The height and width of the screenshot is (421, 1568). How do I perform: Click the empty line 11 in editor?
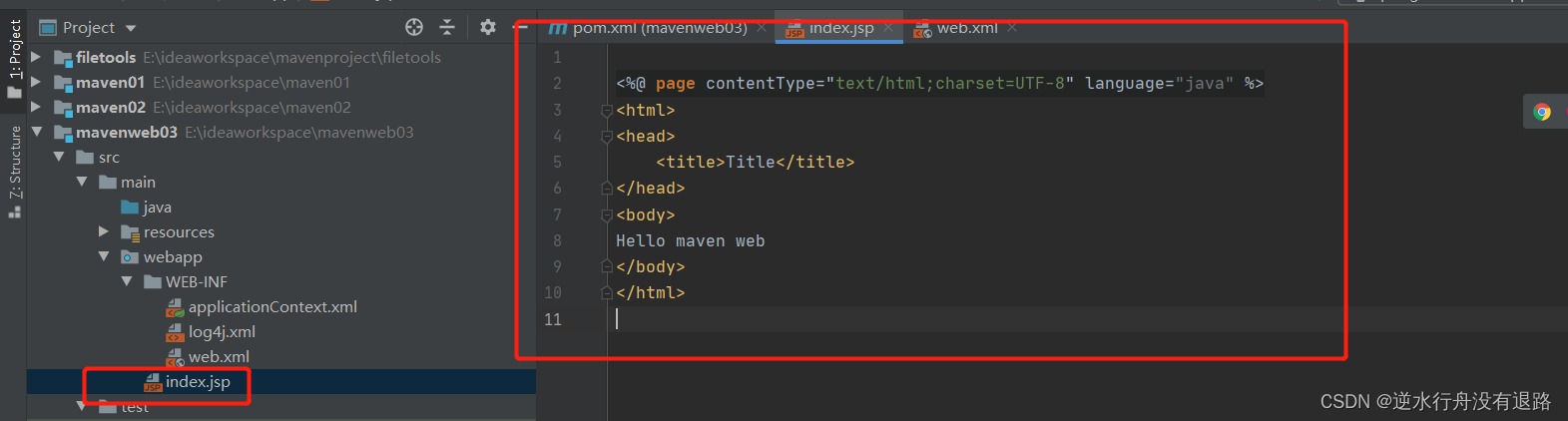coord(1088,319)
